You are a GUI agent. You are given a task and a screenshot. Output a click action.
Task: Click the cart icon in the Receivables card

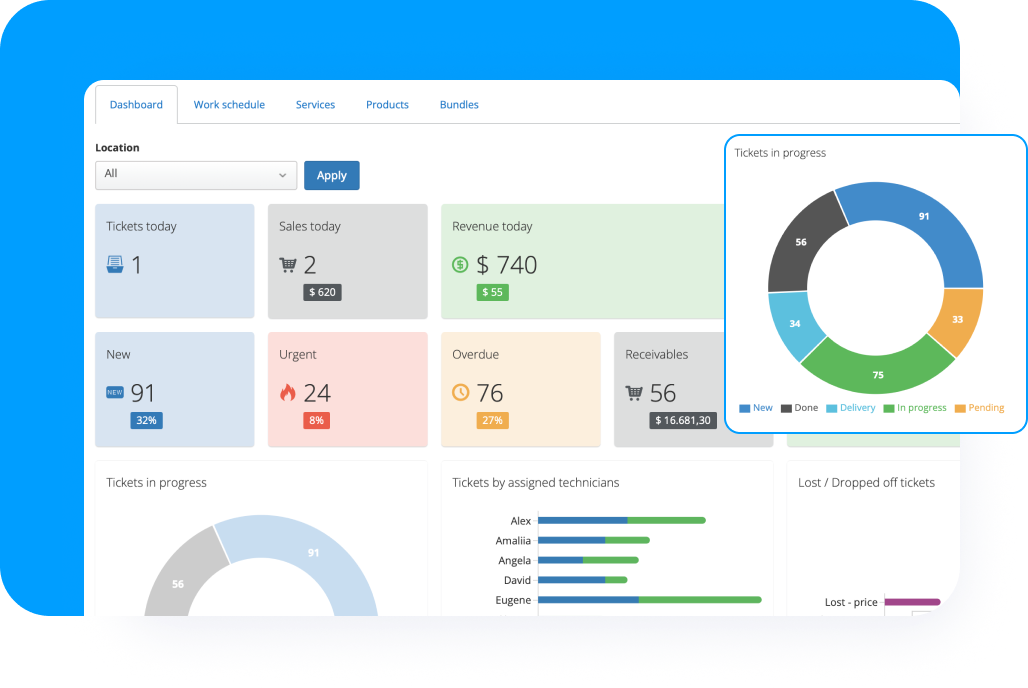point(636,393)
